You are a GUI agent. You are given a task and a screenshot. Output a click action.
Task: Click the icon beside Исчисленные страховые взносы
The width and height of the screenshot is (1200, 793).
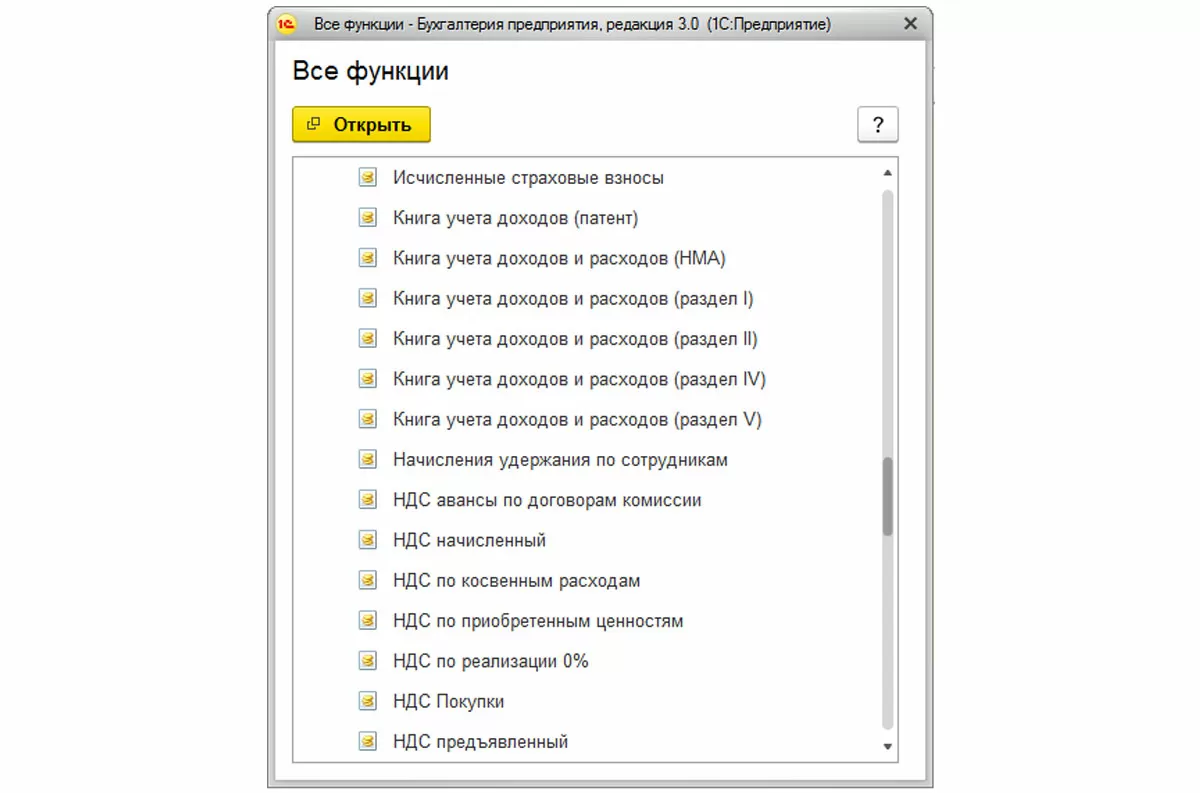click(x=368, y=178)
